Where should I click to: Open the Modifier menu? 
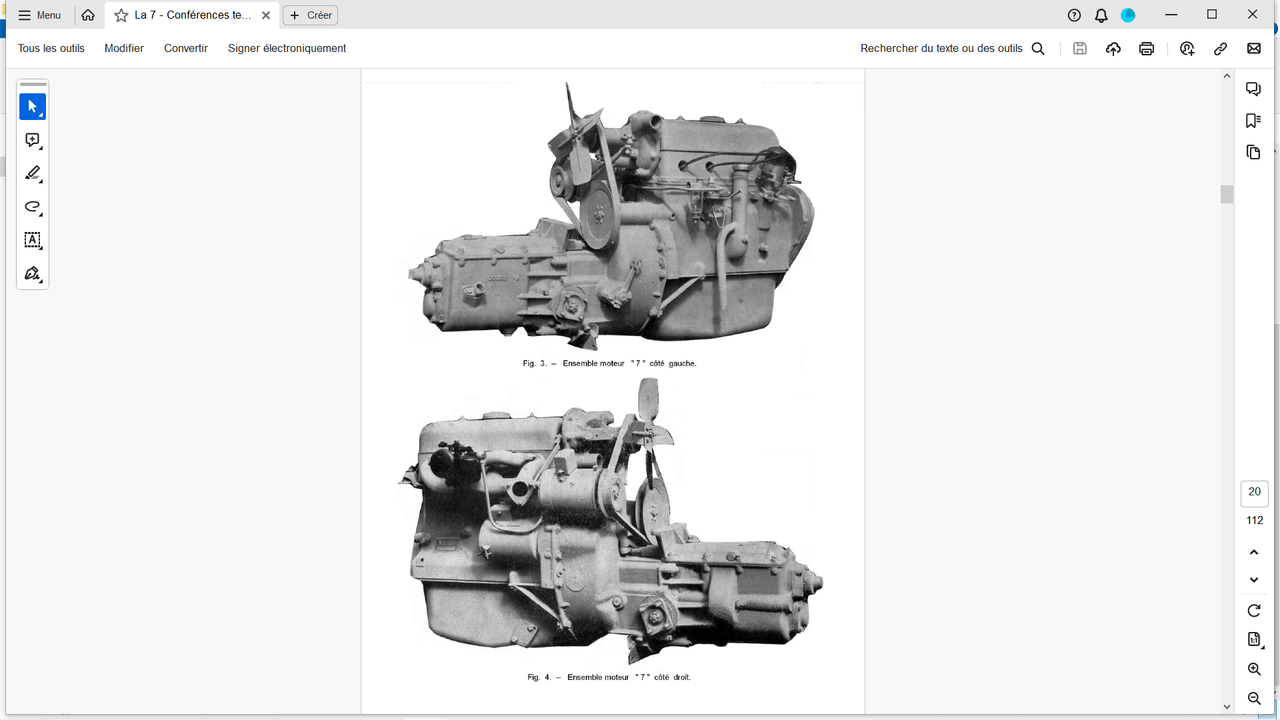coord(124,48)
